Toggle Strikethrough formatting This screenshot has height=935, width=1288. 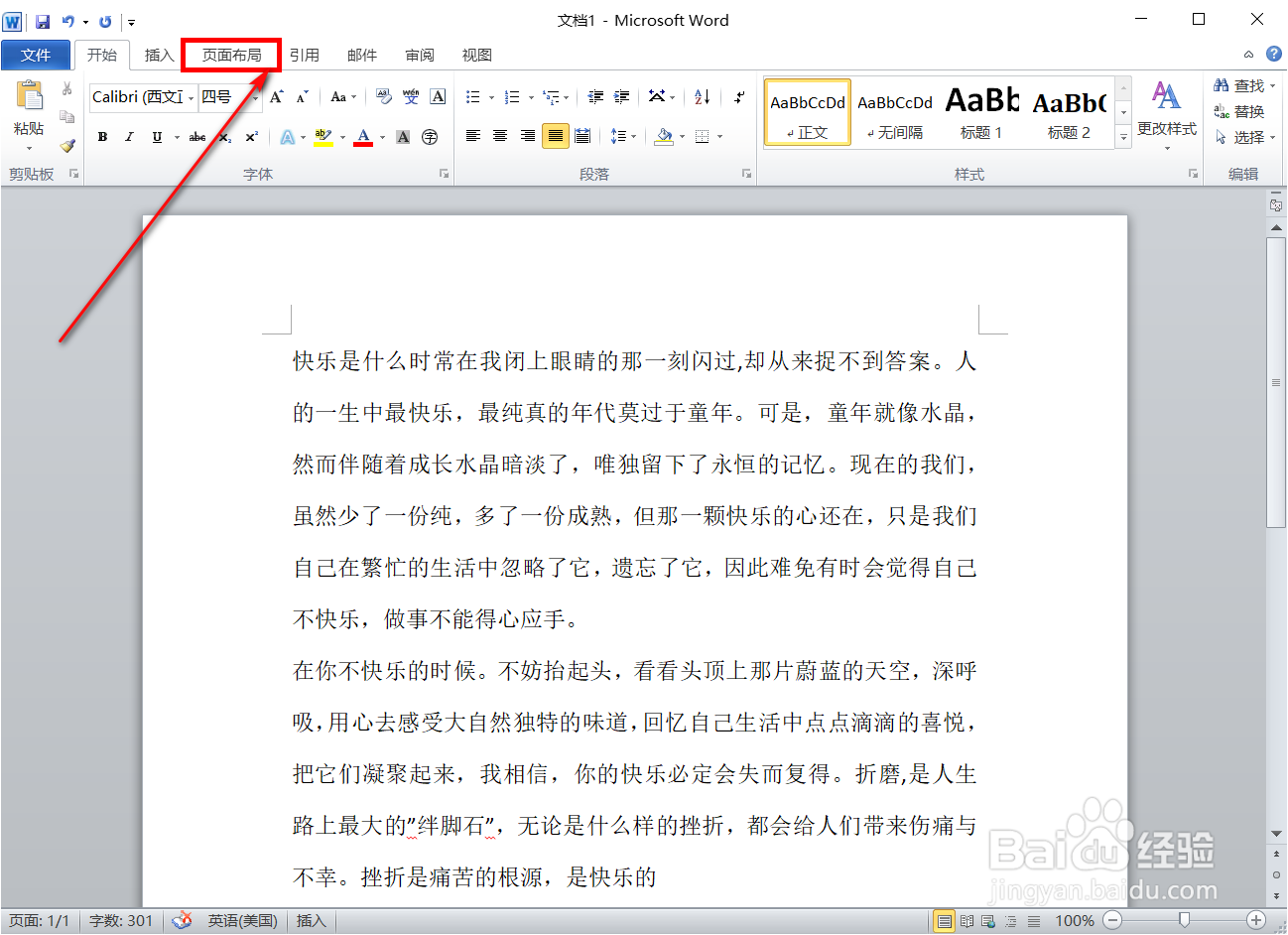(x=197, y=137)
